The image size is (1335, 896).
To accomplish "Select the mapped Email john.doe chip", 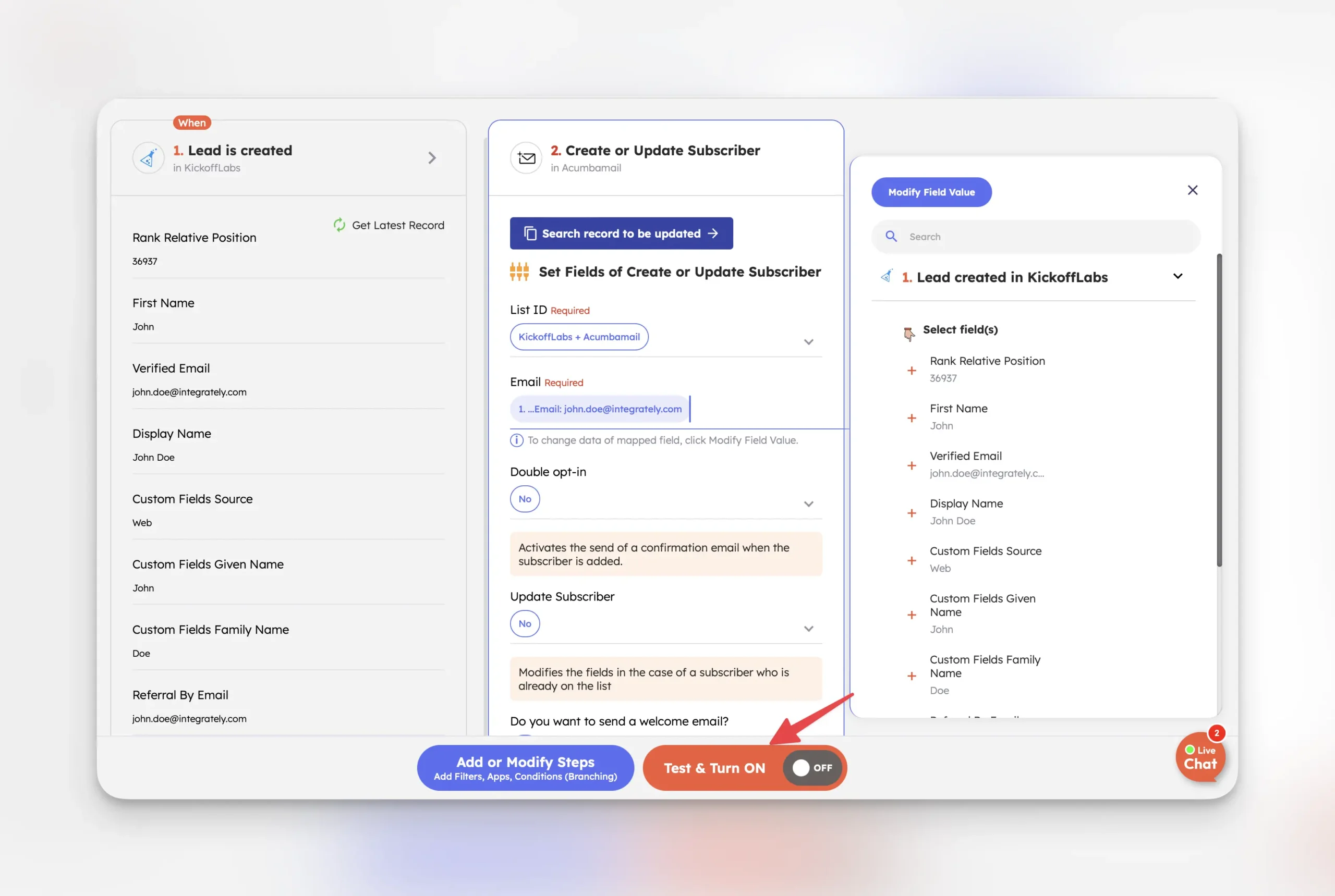I will pos(600,409).
